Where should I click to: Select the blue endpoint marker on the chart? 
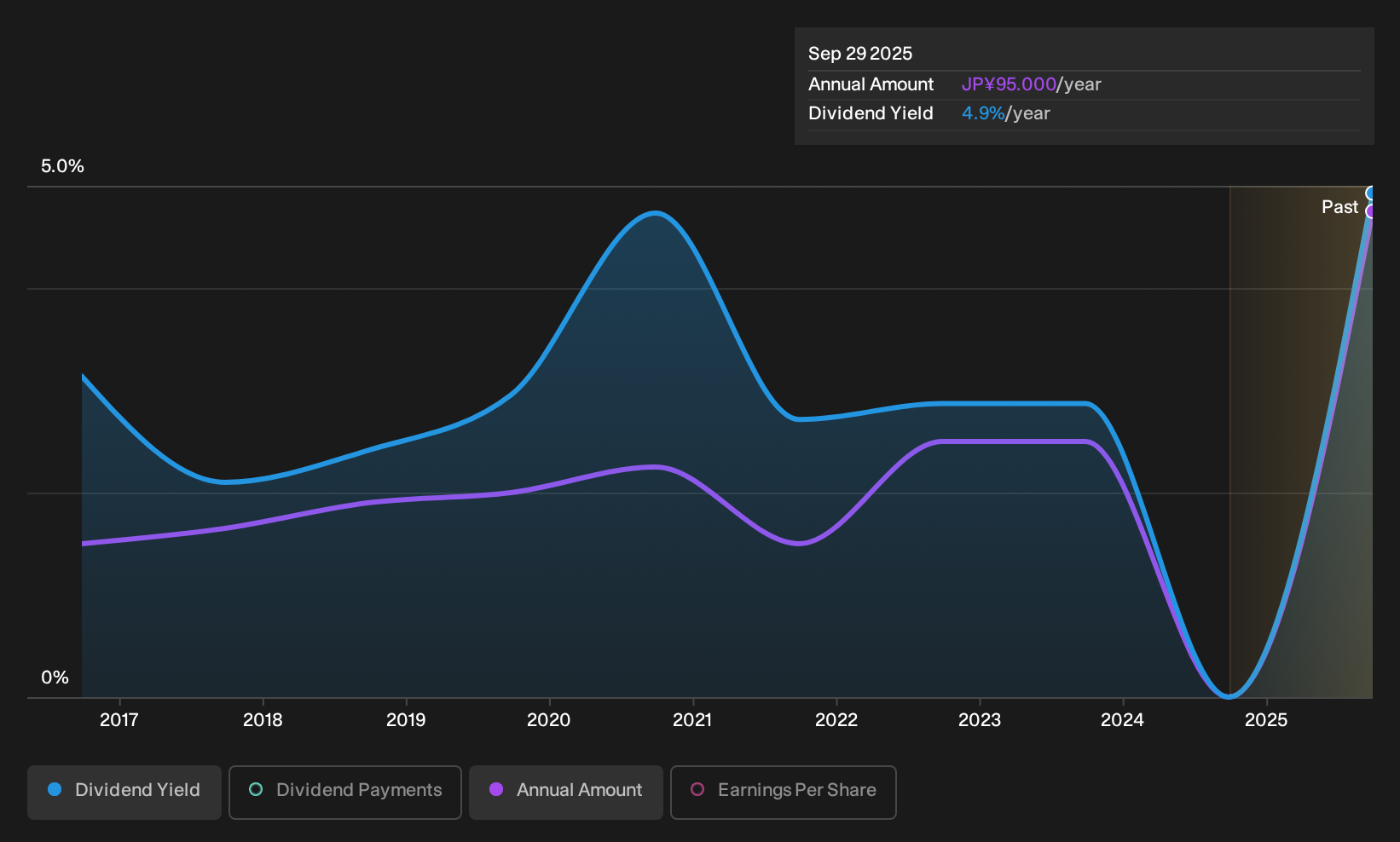[x=1371, y=193]
